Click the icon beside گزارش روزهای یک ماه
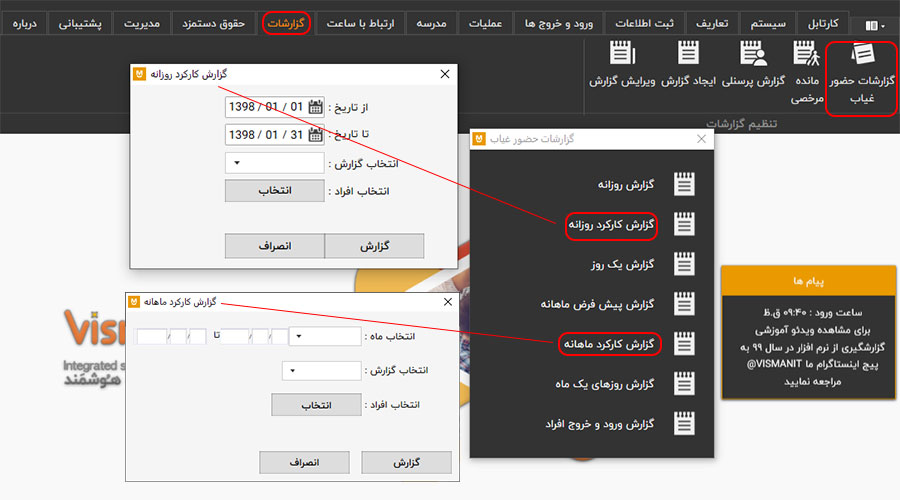The width and height of the screenshot is (900, 500). [x=684, y=383]
